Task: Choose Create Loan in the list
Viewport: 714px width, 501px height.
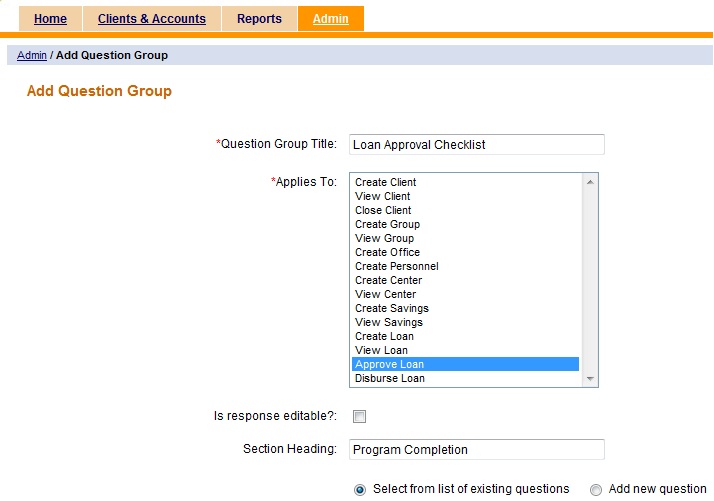Action: (x=384, y=336)
